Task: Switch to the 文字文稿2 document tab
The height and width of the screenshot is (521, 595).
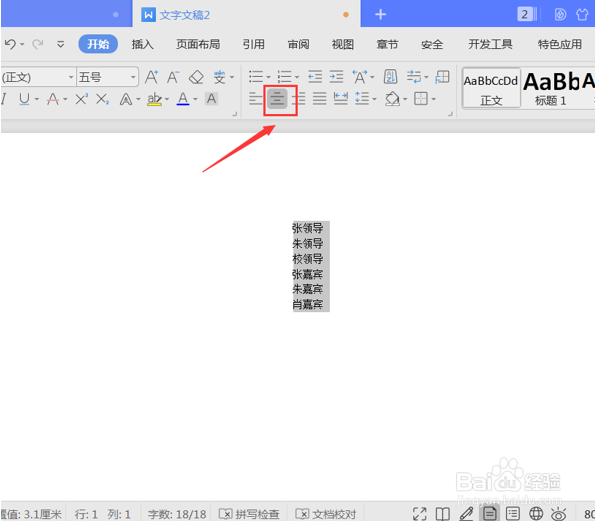Action: pos(246,15)
